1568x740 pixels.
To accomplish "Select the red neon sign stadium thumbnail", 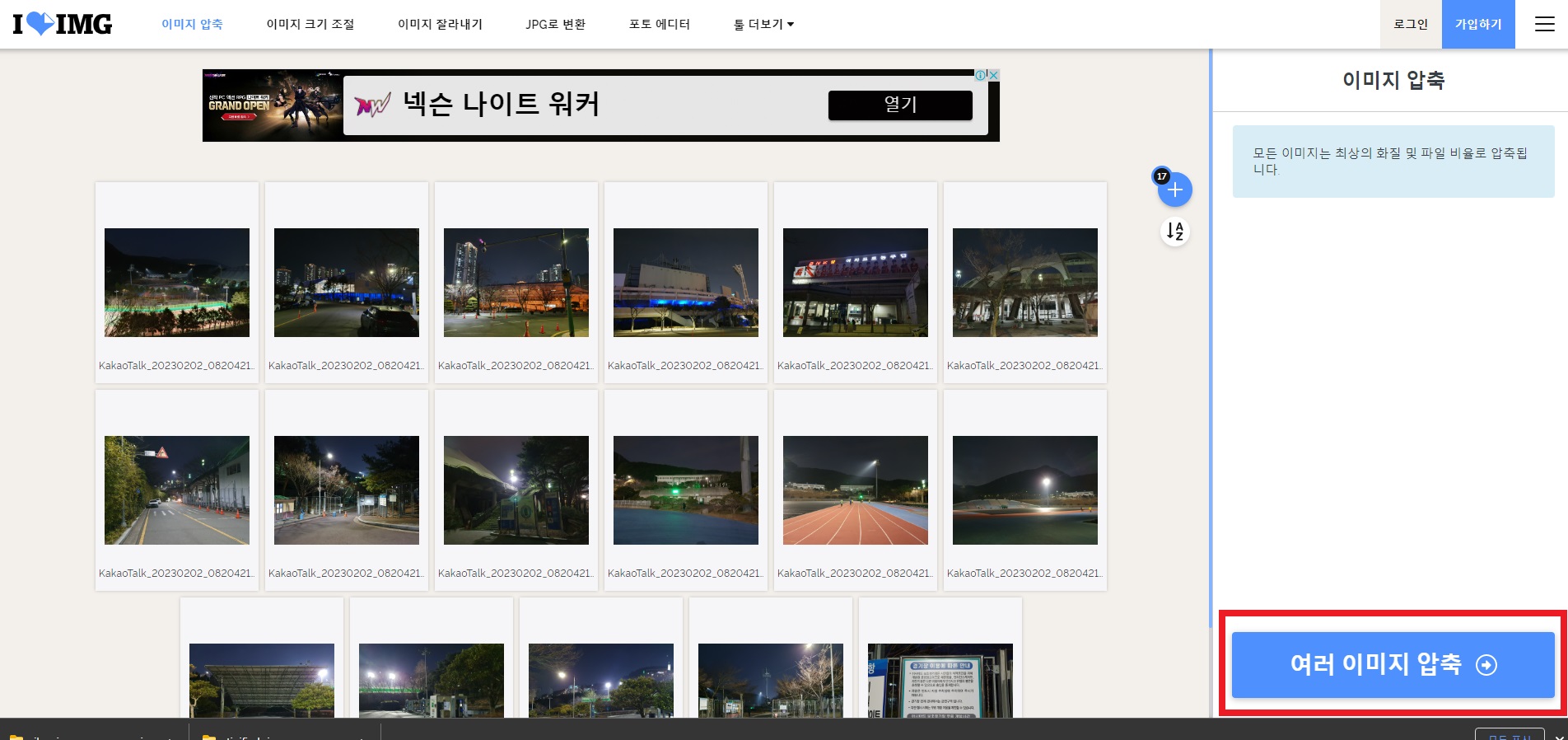I will point(856,283).
